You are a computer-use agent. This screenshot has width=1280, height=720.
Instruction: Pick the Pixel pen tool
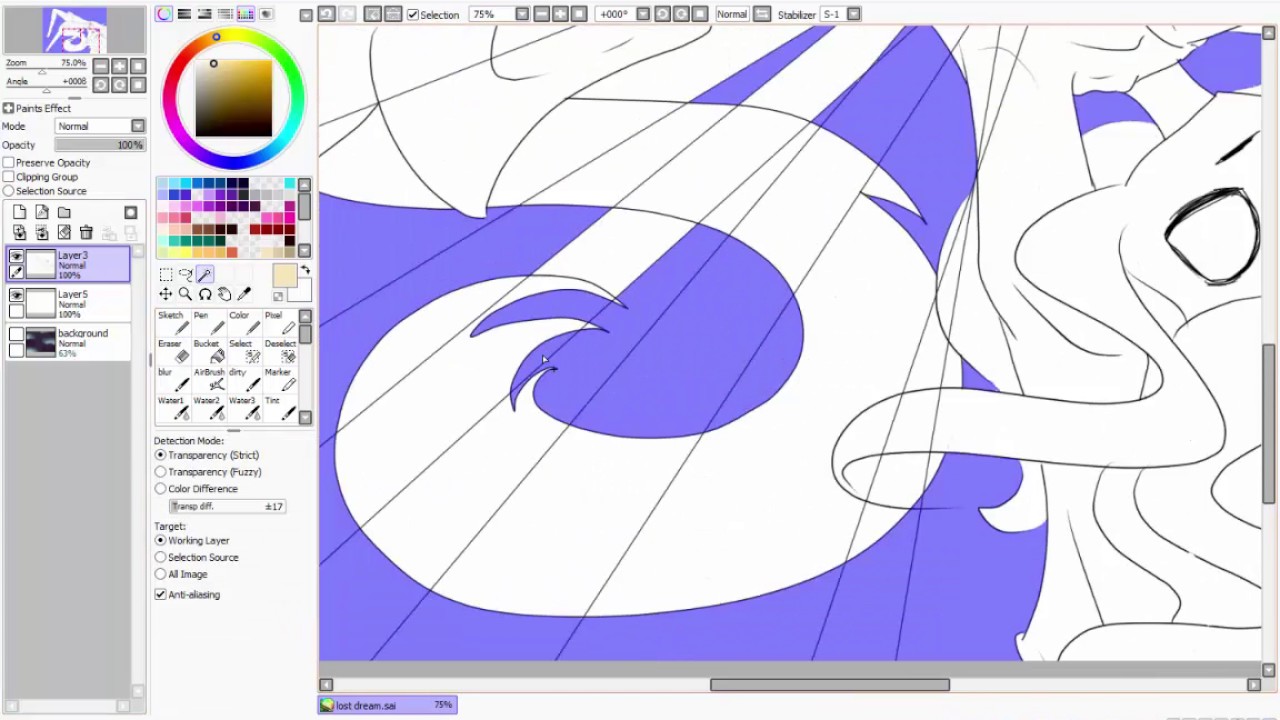pos(279,323)
